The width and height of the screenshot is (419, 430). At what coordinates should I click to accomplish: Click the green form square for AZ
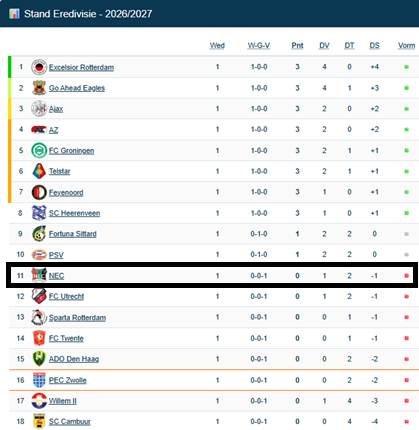(x=406, y=129)
